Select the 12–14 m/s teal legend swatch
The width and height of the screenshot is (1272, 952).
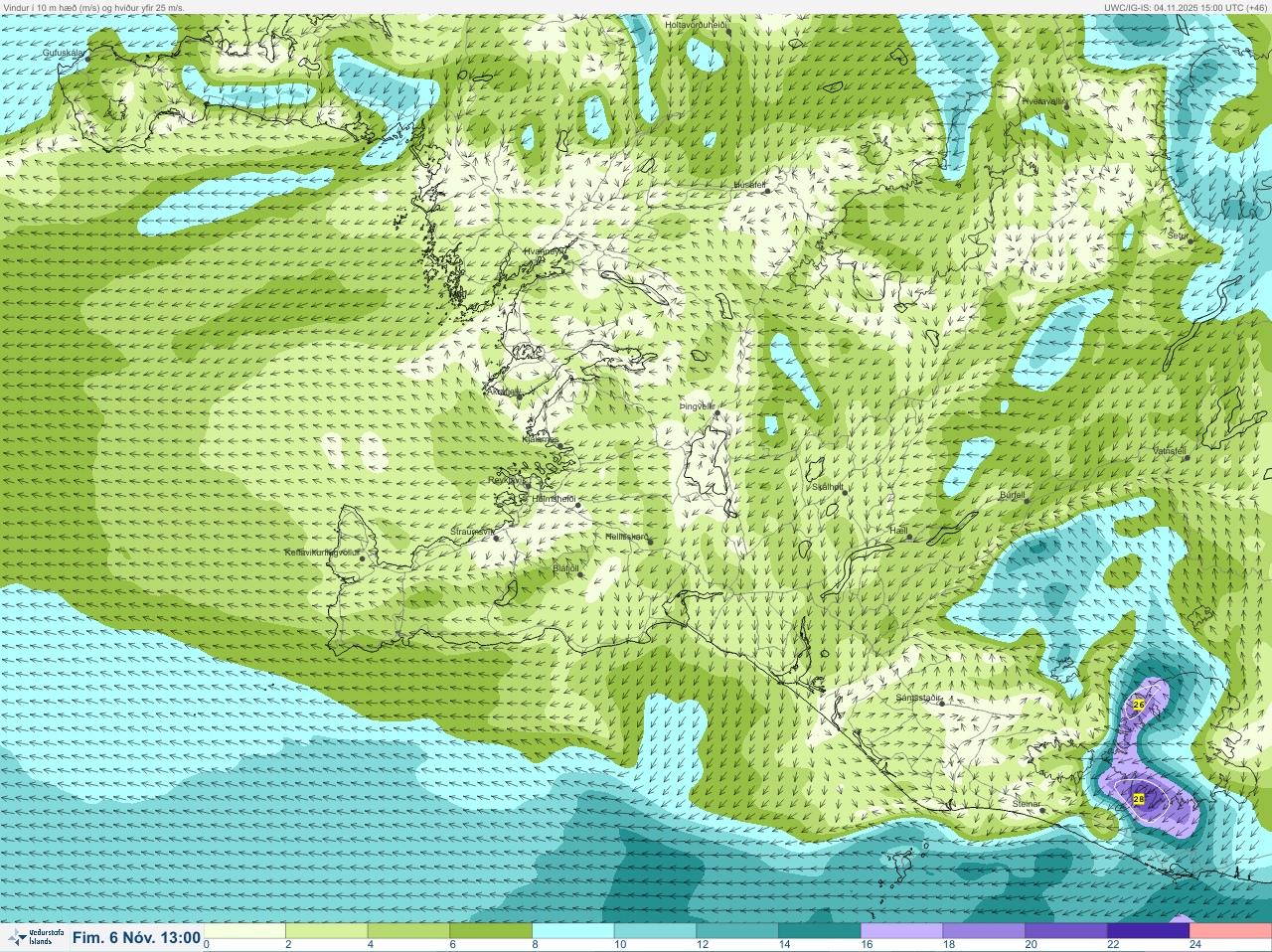pos(738,931)
